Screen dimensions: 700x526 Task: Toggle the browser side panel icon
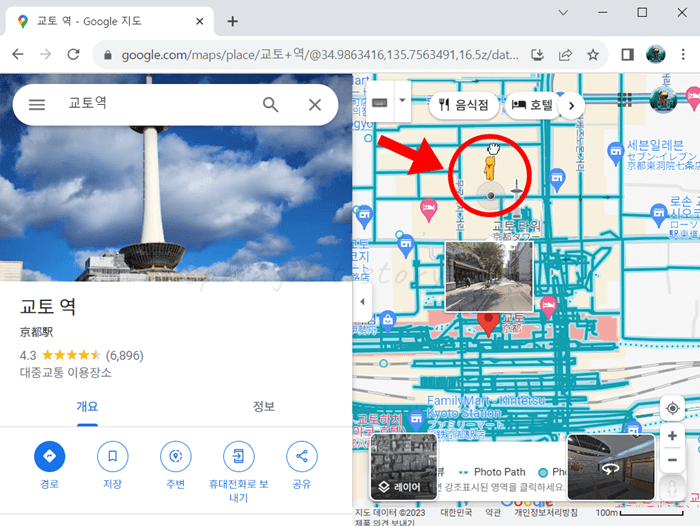[627, 55]
